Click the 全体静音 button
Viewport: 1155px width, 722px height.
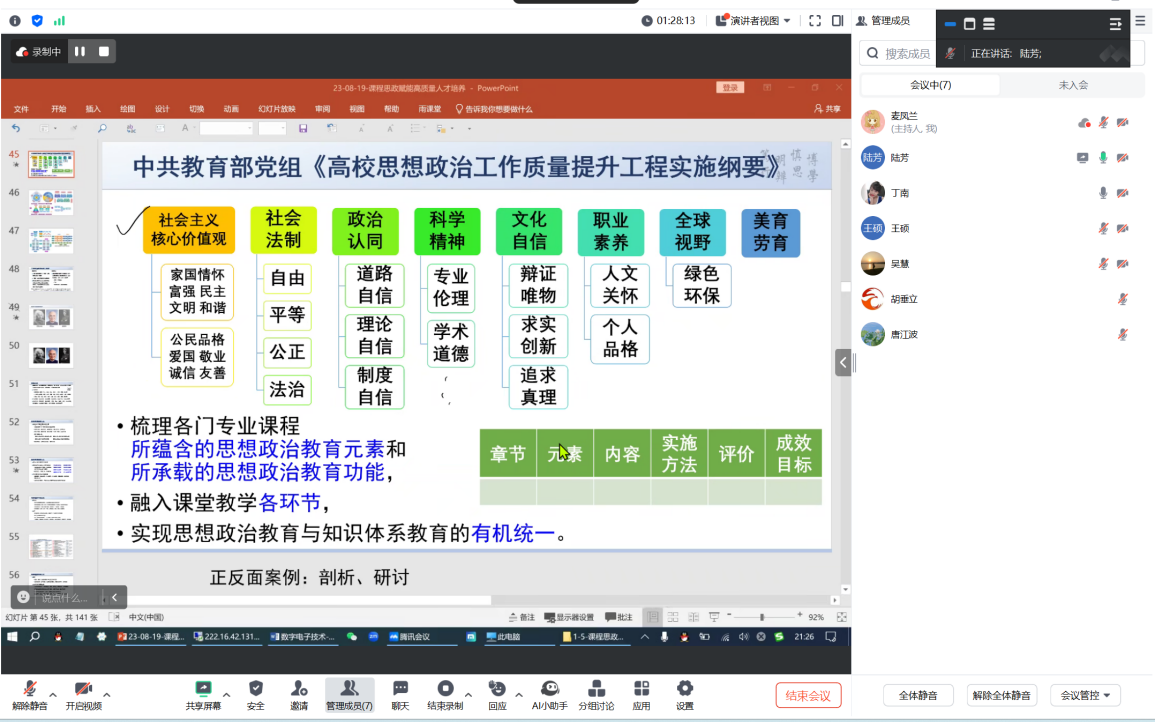point(916,695)
